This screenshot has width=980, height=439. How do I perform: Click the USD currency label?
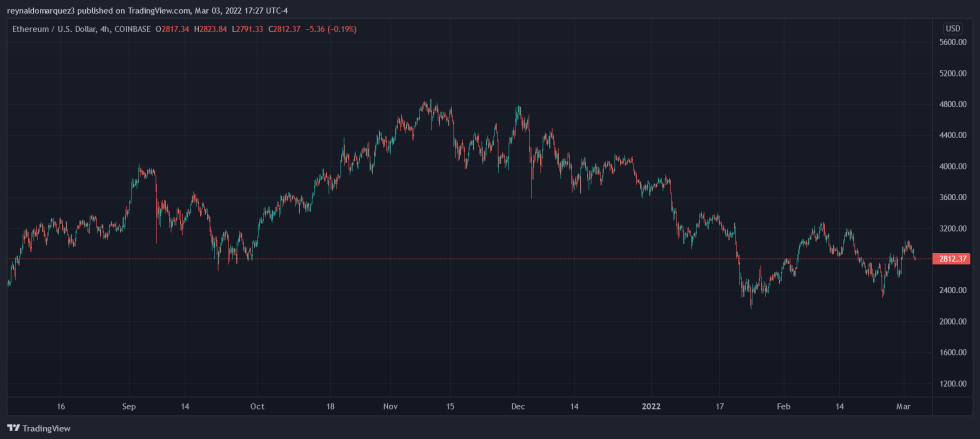pos(953,29)
